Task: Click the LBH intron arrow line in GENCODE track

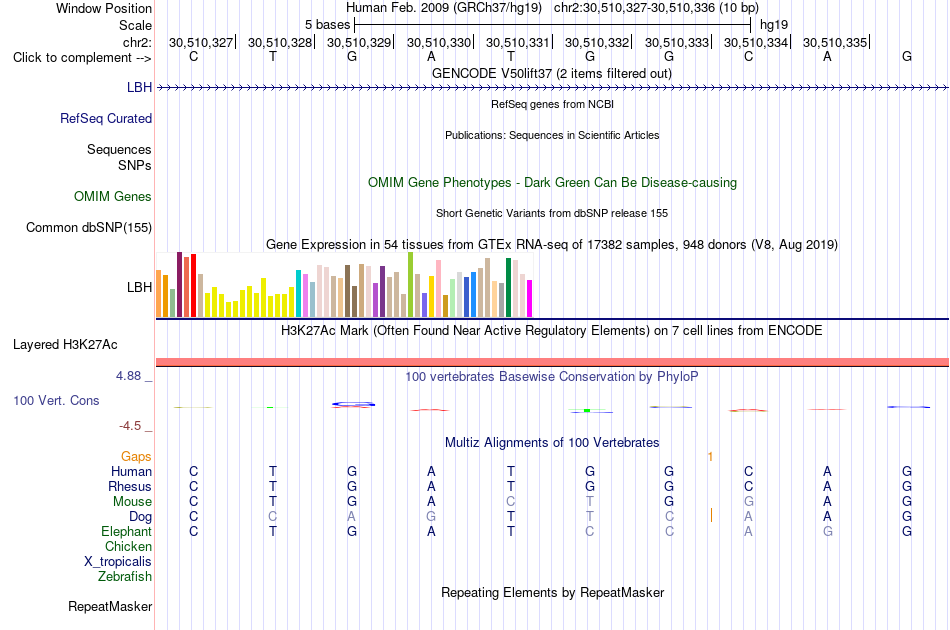Action: tap(552, 88)
